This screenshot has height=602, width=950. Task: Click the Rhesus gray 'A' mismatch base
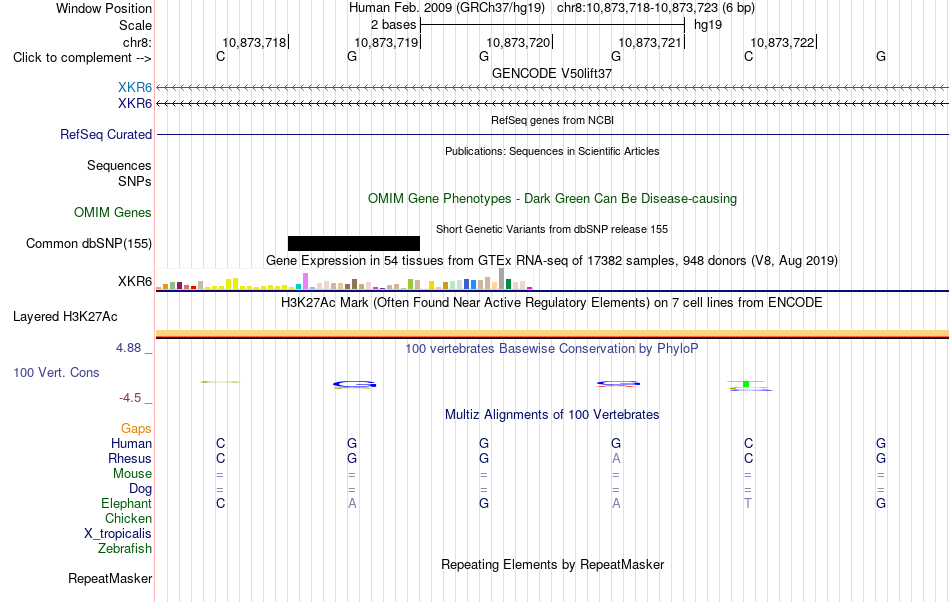pos(616,458)
